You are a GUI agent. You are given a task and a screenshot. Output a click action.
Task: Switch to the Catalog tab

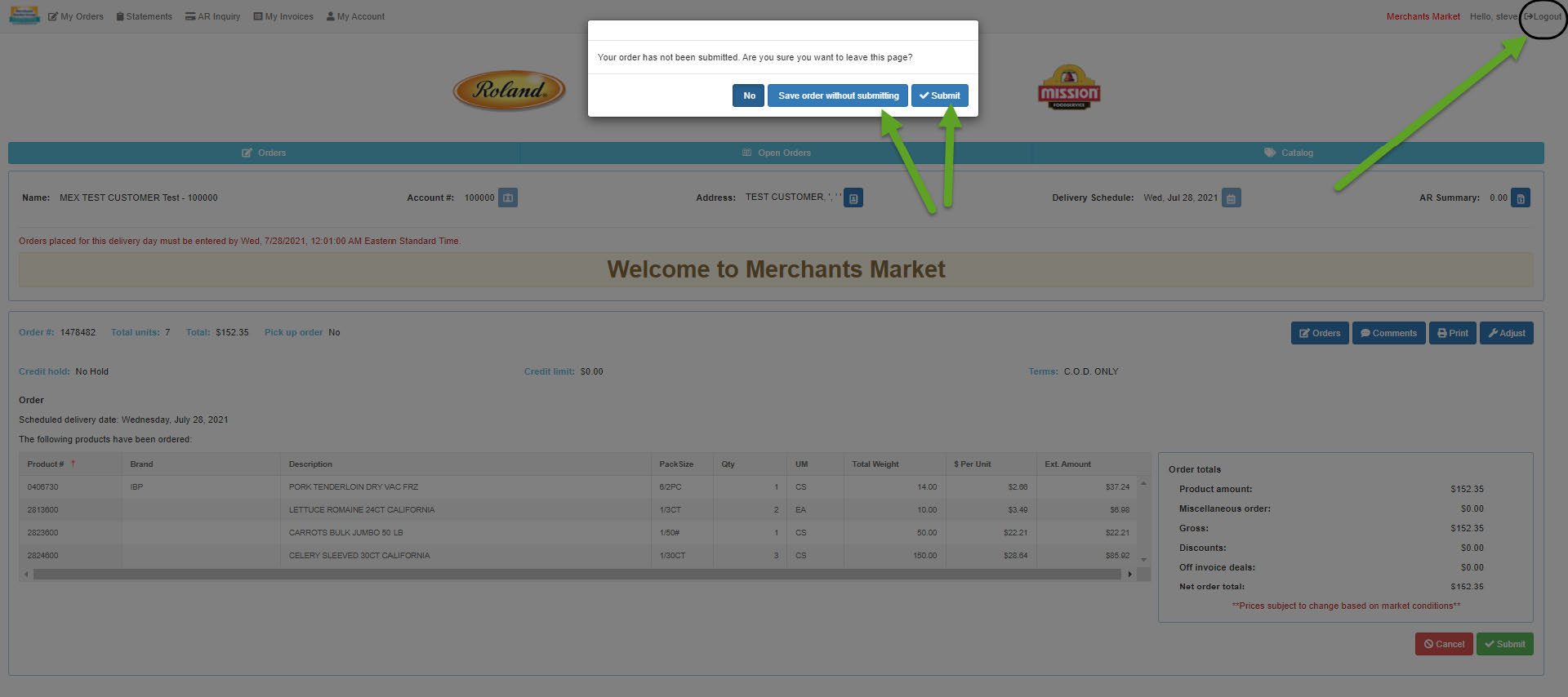(x=1288, y=153)
